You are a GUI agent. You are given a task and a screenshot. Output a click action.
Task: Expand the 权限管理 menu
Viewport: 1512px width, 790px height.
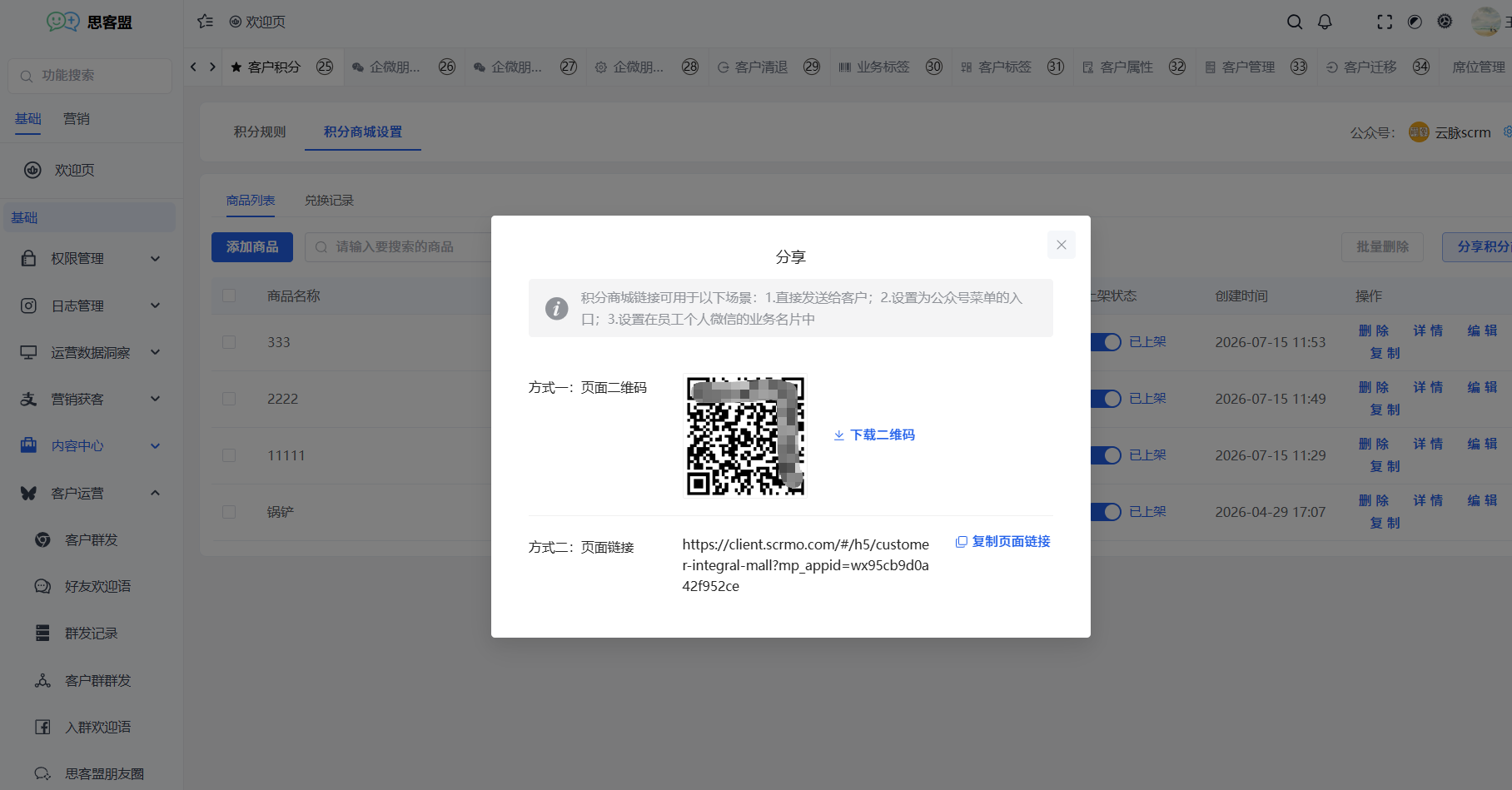92,259
